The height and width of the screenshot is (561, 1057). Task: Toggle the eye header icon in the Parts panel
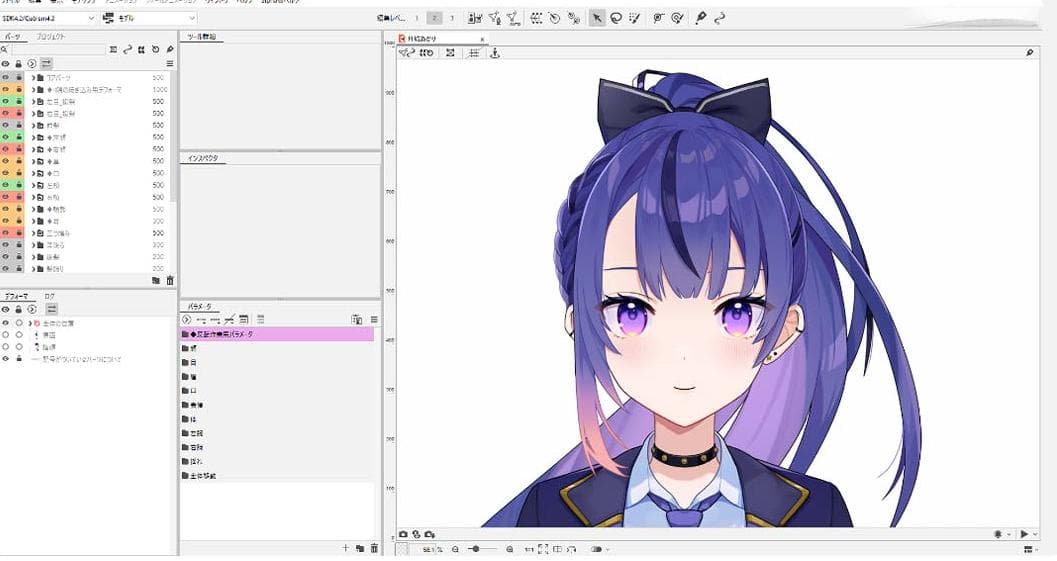point(5,63)
